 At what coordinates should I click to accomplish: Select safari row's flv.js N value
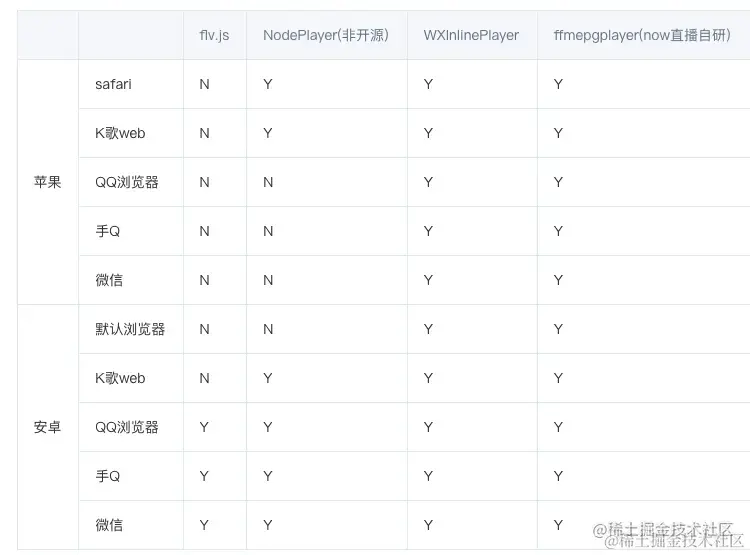click(x=204, y=84)
